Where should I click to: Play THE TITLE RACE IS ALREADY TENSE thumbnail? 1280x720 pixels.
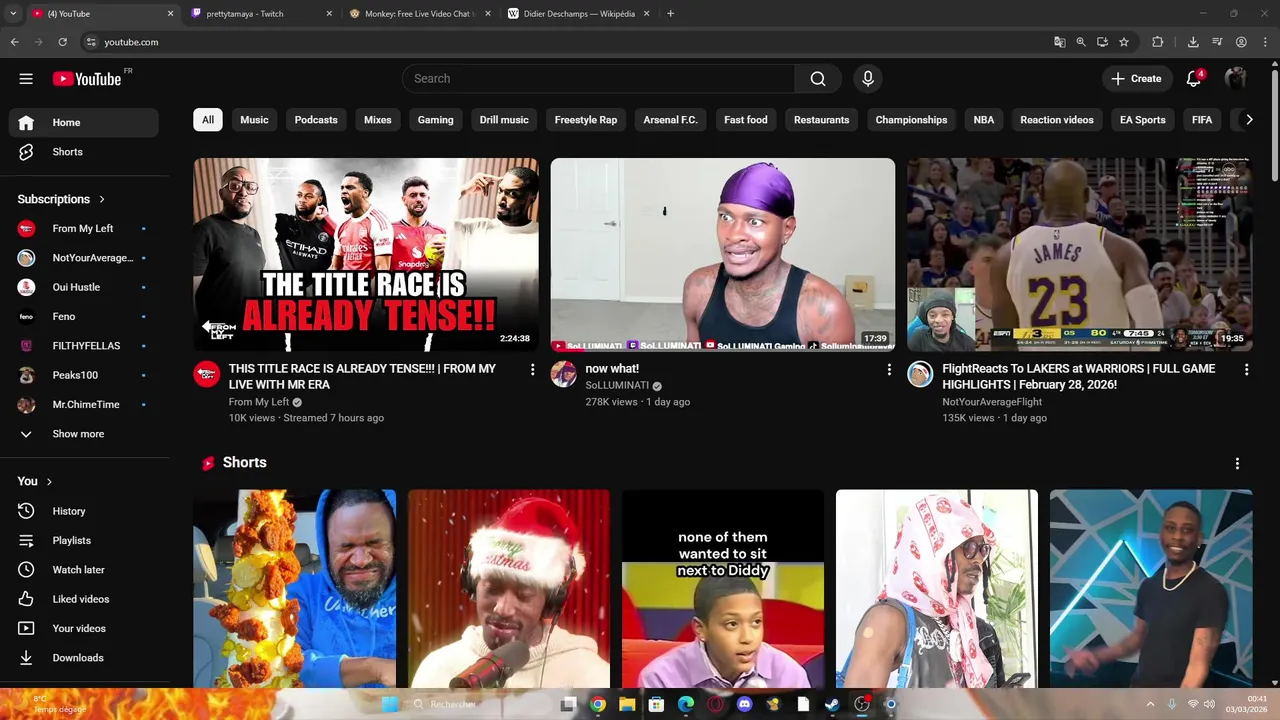tap(366, 255)
